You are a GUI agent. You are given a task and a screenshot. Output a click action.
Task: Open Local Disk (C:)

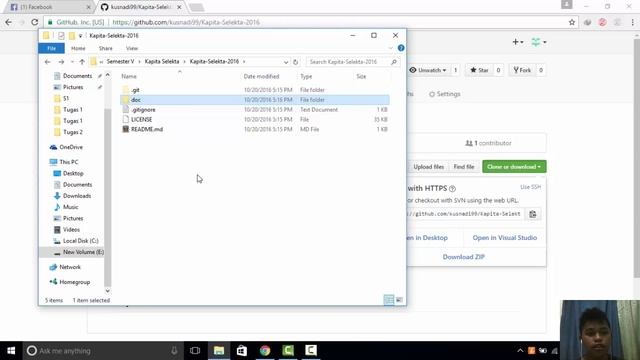pos(80,241)
